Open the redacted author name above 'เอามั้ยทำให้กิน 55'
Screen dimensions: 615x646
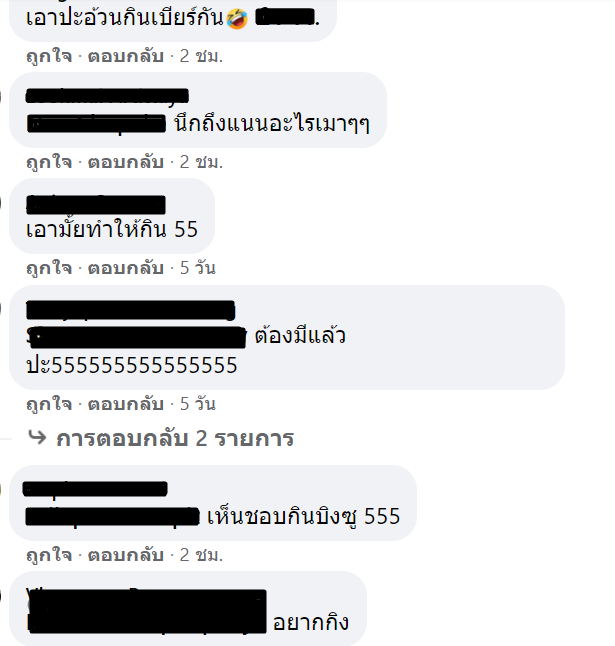96,205
